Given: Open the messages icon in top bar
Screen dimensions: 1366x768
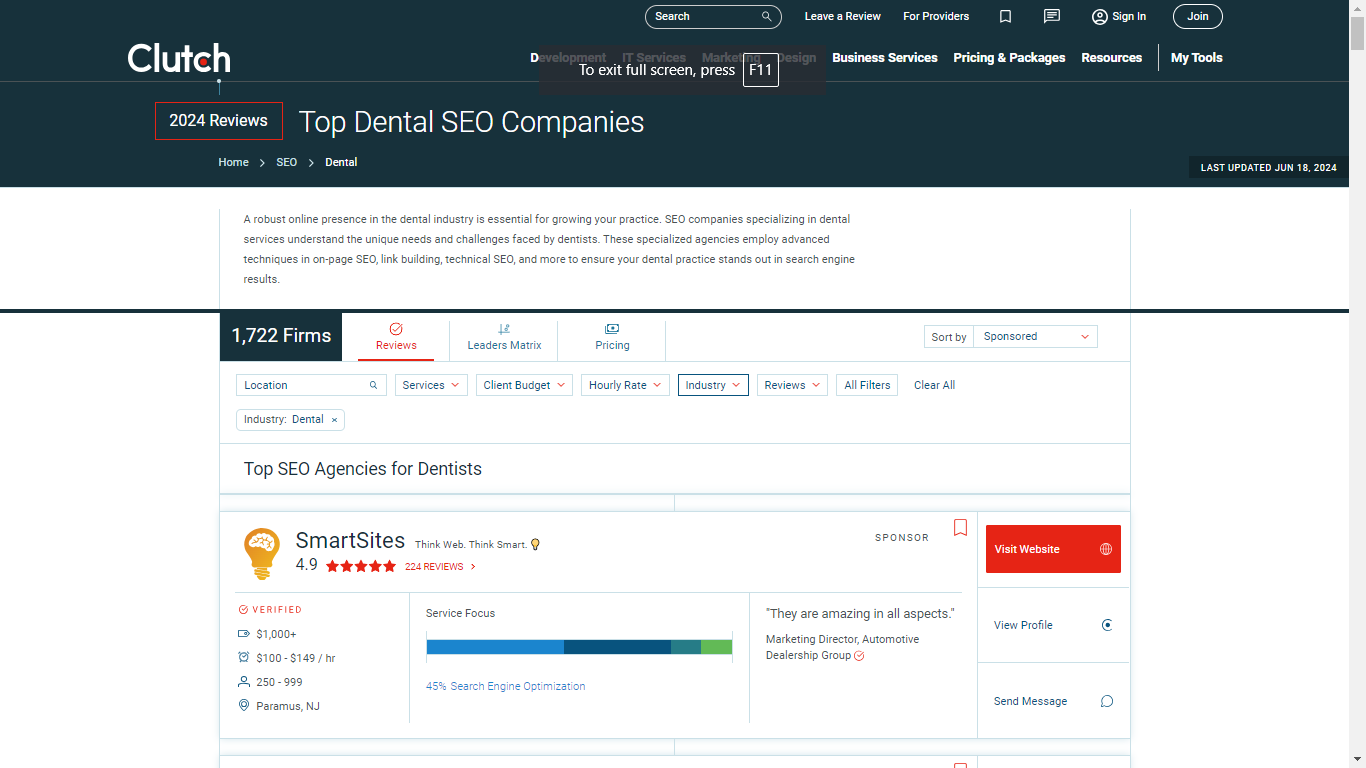Looking at the screenshot, I should (1052, 16).
